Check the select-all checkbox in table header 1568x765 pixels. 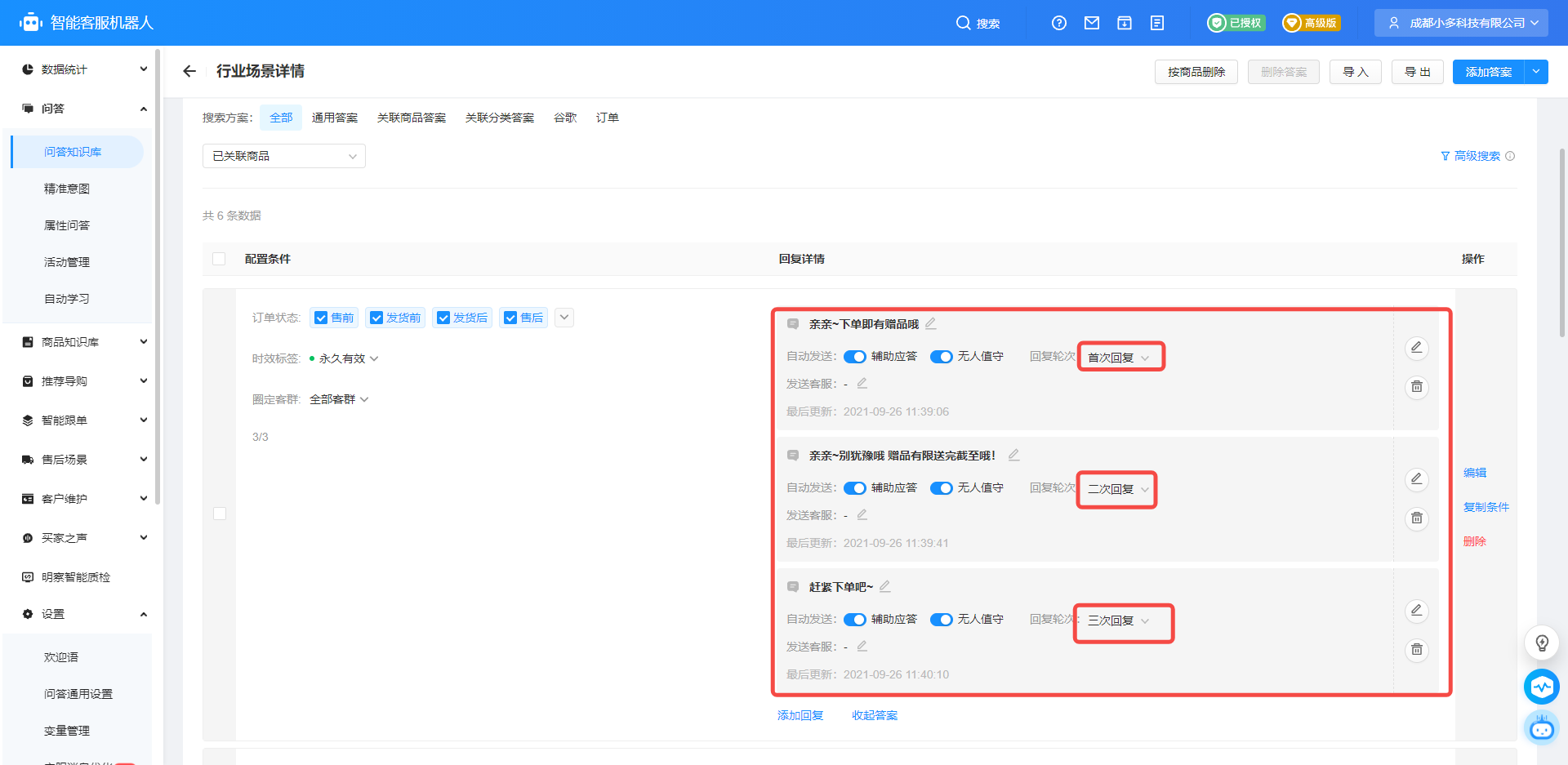click(219, 259)
